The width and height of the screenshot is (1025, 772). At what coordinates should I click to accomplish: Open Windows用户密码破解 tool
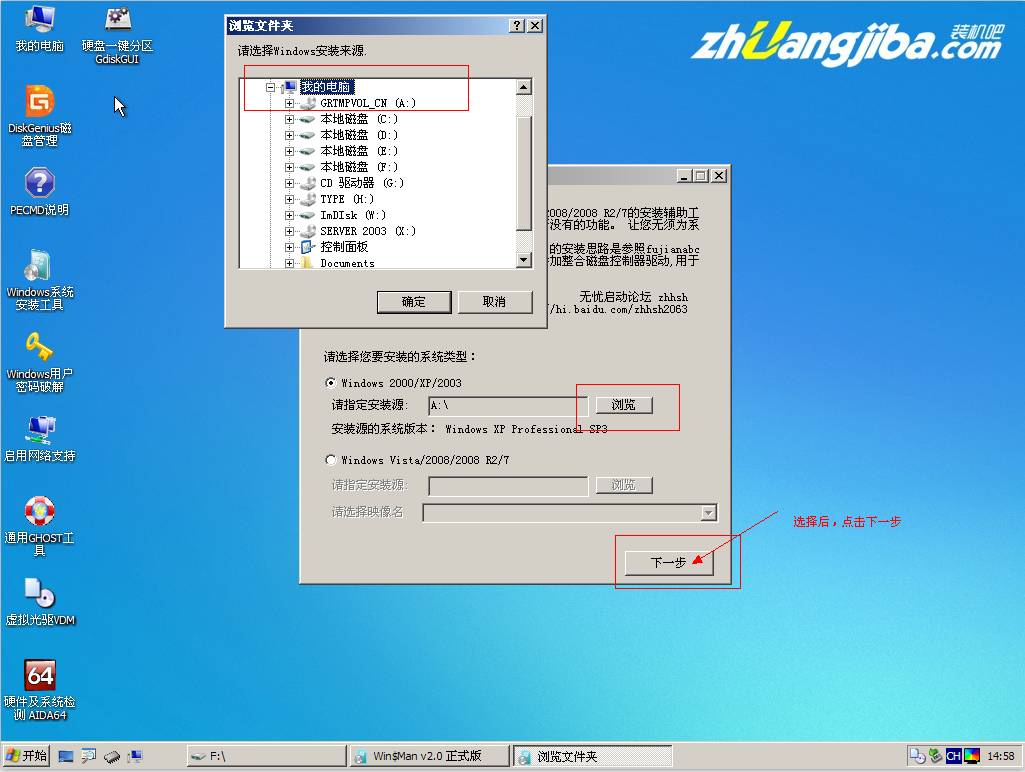pyautogui.click(x=38, y=347)
